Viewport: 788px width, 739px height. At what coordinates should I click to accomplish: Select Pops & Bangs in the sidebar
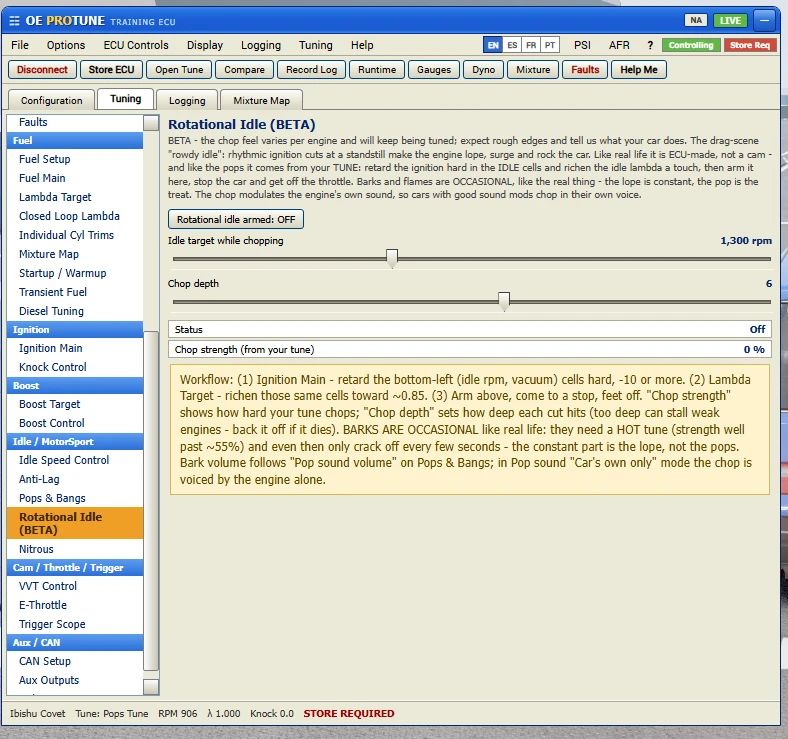click(x=75, y=498)
